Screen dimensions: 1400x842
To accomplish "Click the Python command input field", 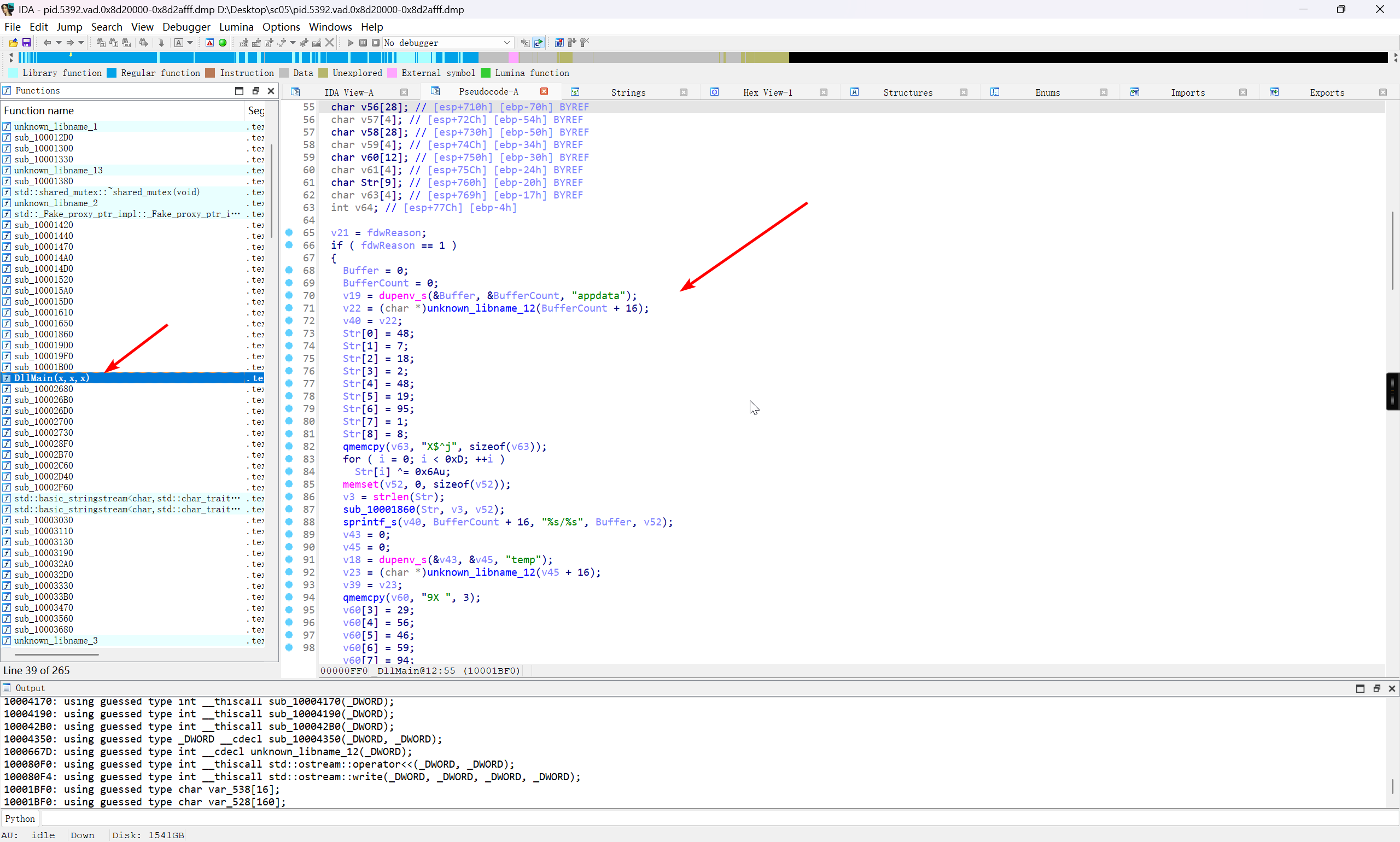I will tap(720, 818).
